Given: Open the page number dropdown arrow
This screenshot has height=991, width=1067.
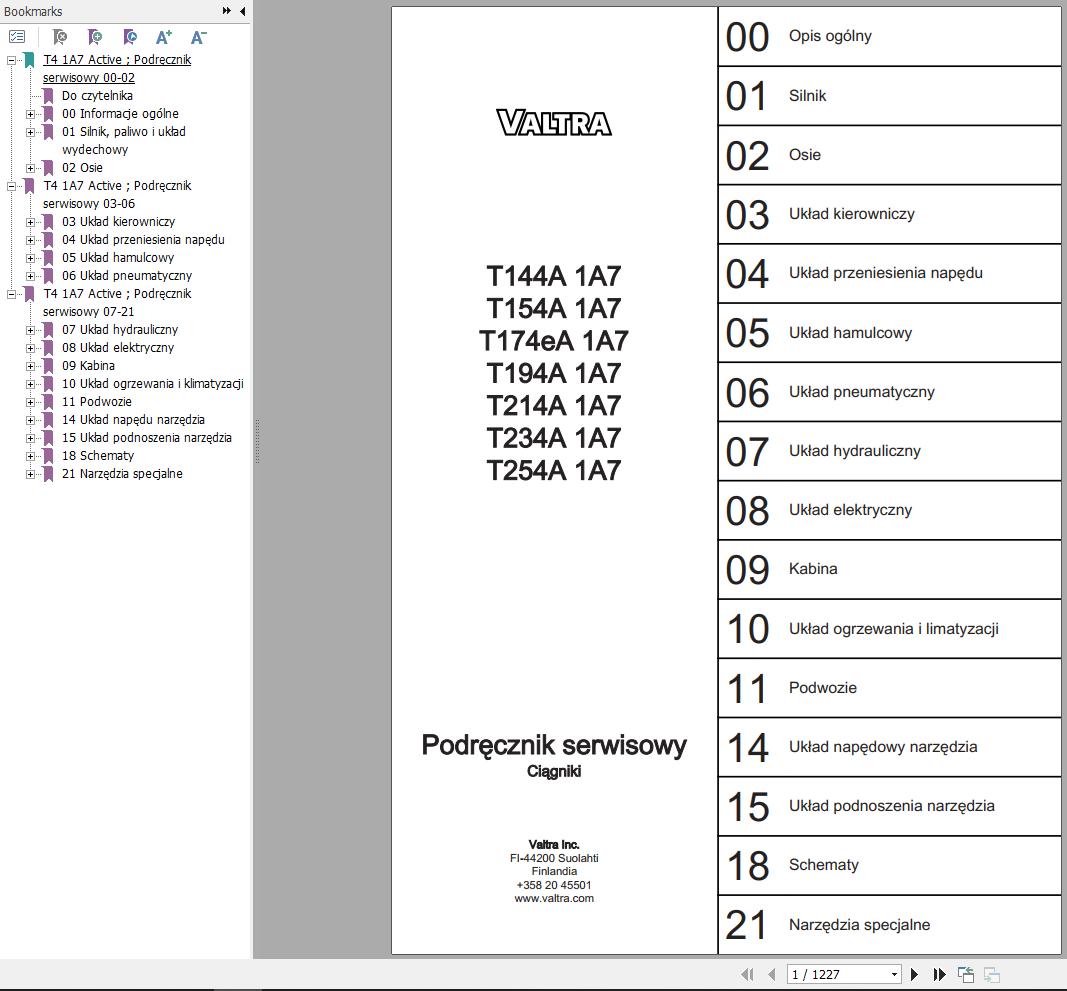Looking at the screenshot, I should pos(894,975).
